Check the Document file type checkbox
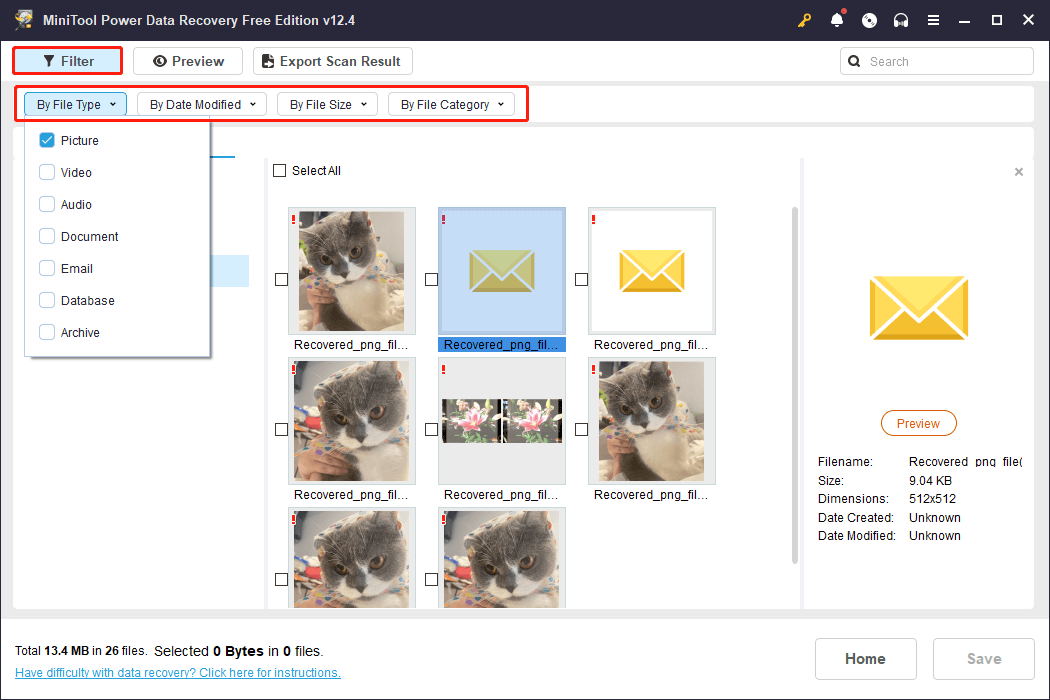Screen dimensions: 1050x700 pos(47,236)
